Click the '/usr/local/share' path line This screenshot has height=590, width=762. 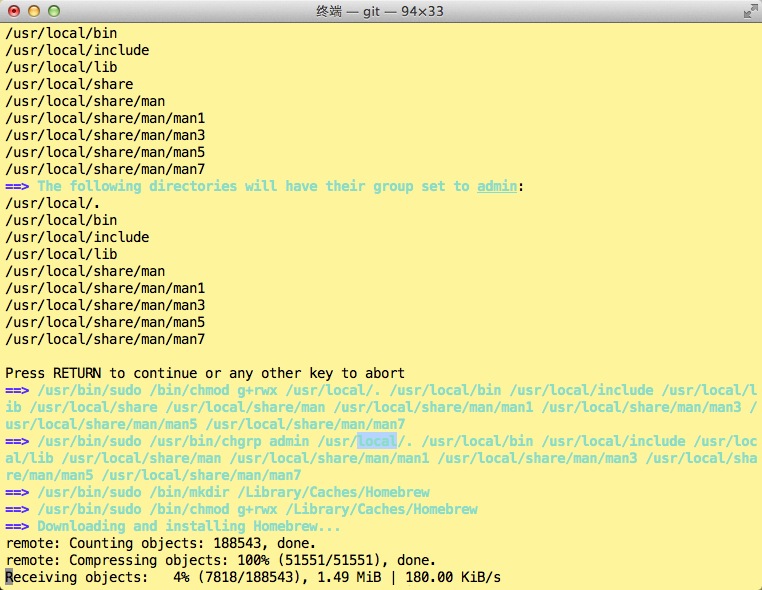(x=69, y=84)
